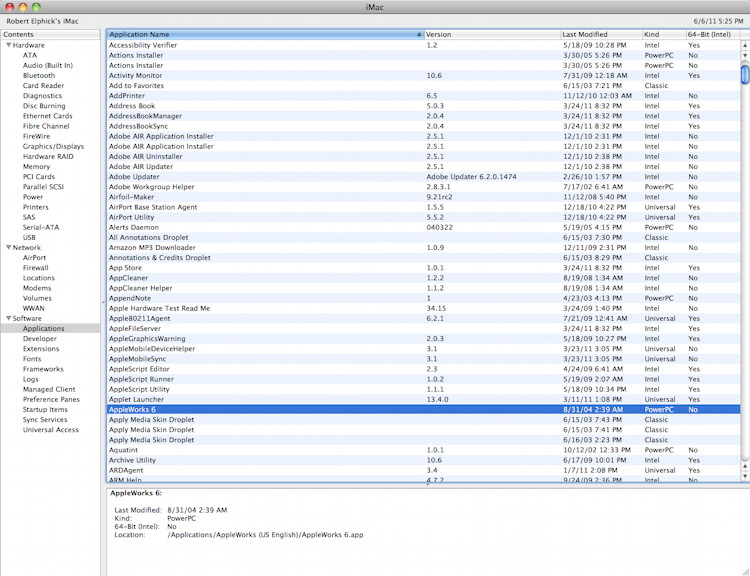The width and height of the screenshot is (750, 576).
Task: Collapse the Software section triangle
Action: 8,318
